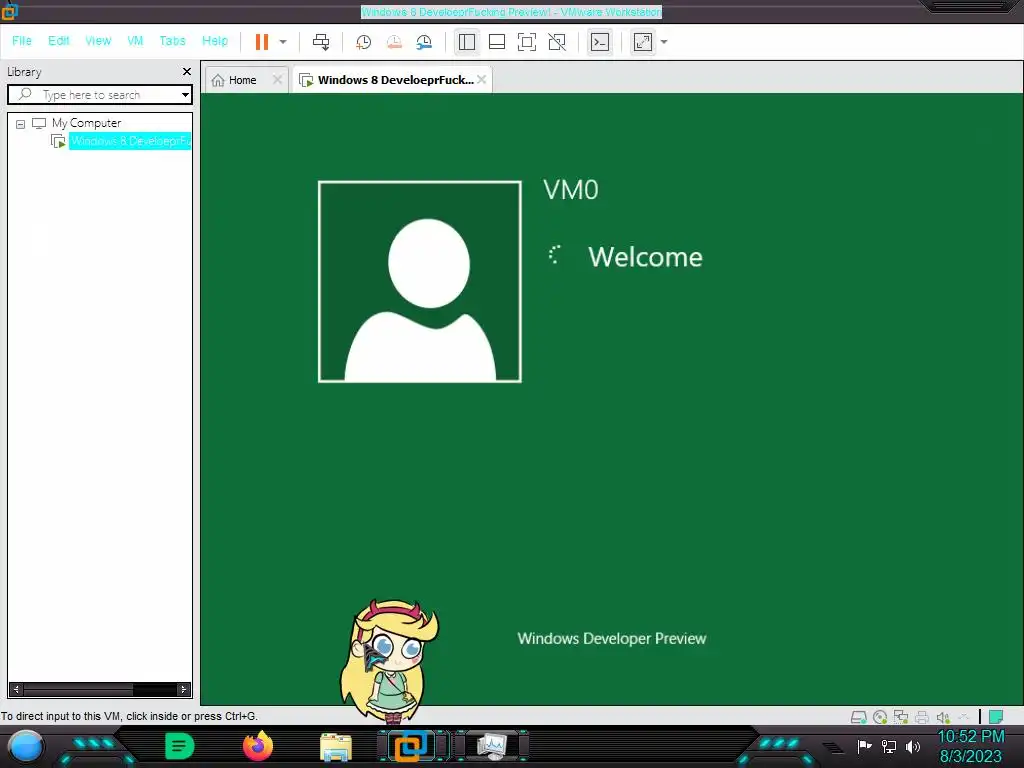Toggle the thumbnail bar view
The height and width of the screenshot is (768, 1024).
pos(497,42)
